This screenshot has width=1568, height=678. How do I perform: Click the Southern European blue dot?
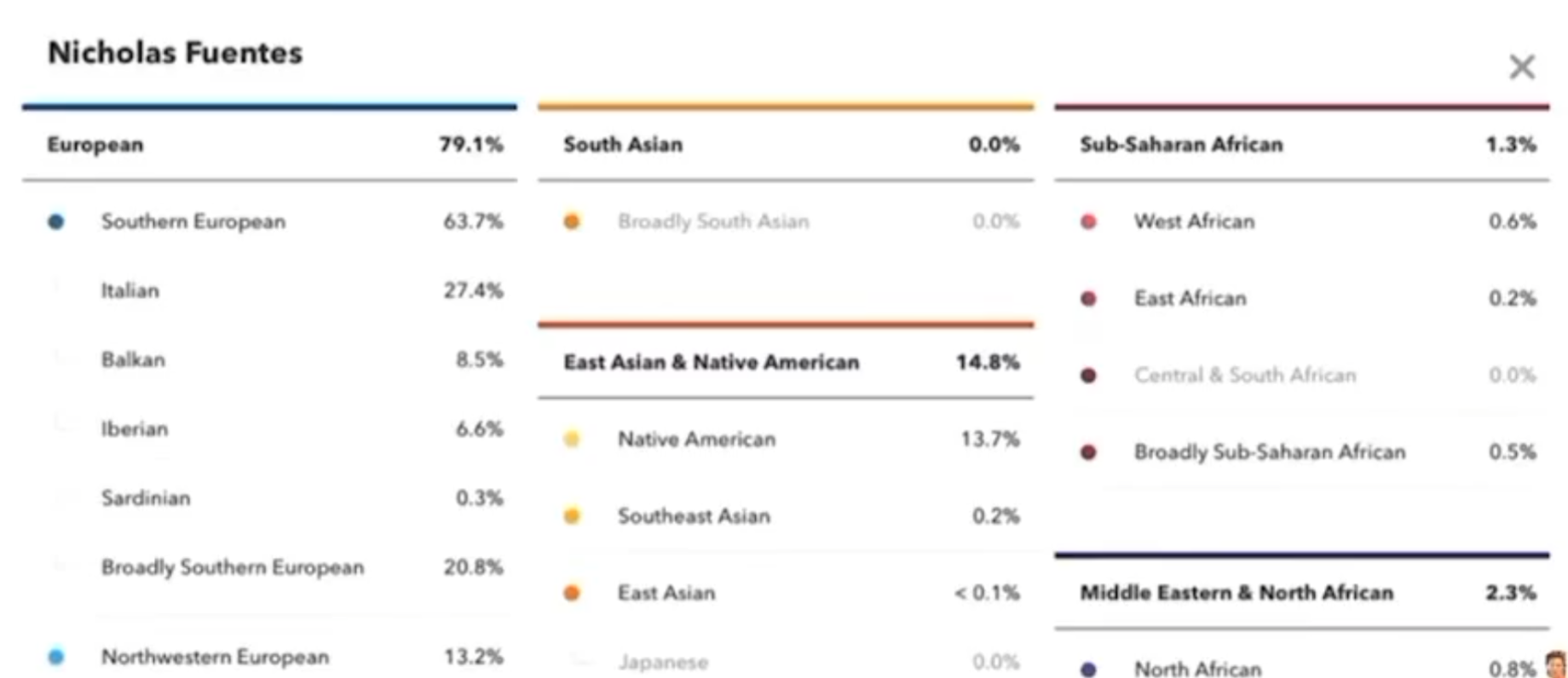(56, 222)
